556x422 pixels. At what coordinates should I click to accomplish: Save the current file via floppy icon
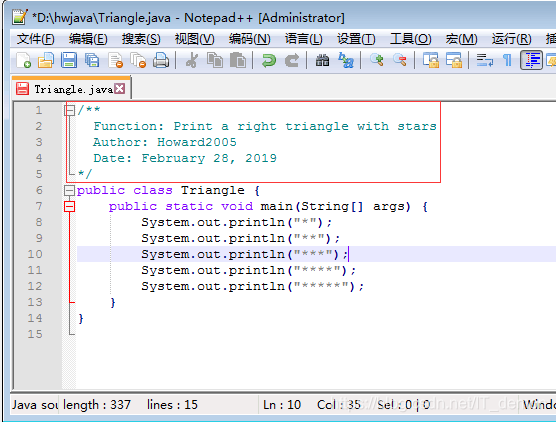[x=69, y=60]
